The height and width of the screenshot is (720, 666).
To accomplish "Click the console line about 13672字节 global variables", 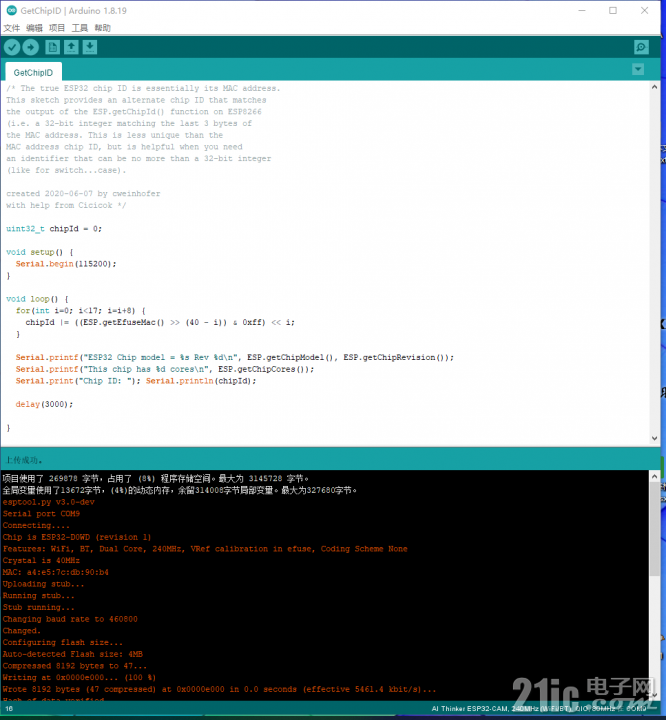I will [x=180, y=490].
